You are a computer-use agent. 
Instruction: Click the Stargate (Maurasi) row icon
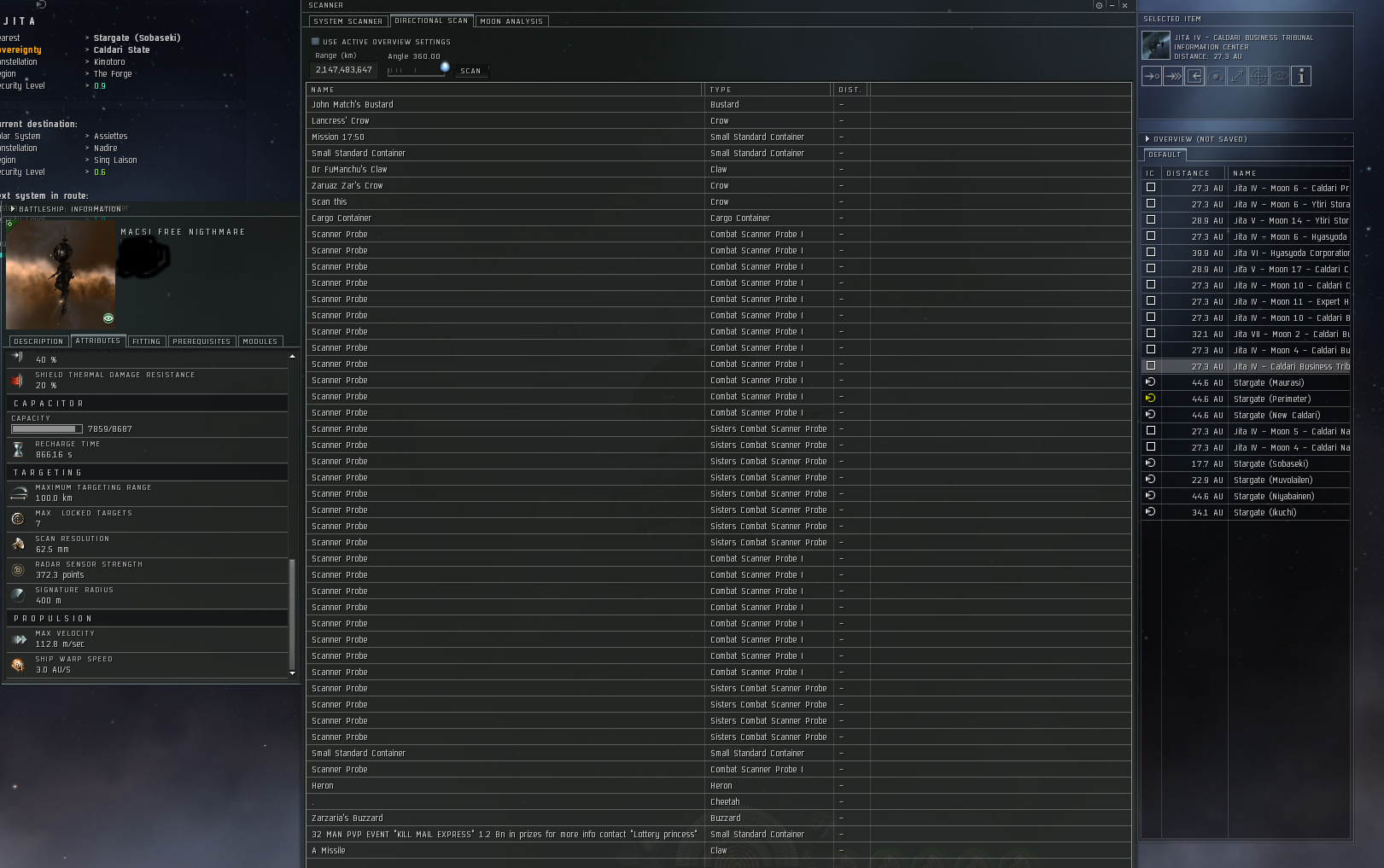1150,382
